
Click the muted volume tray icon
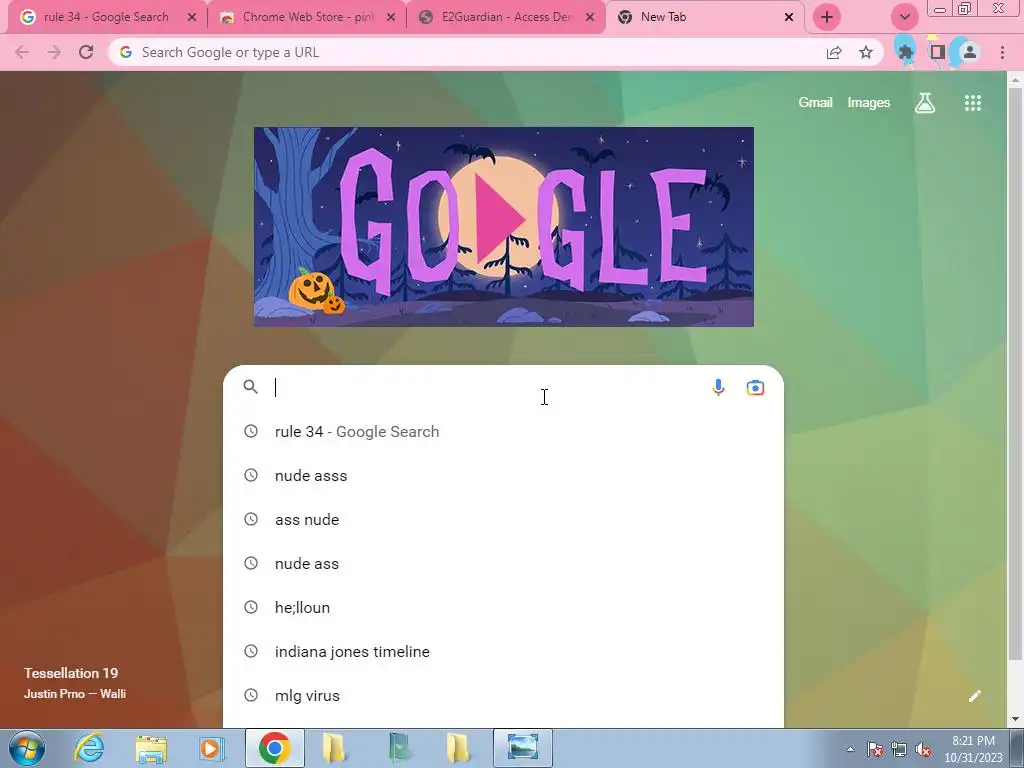[x=923, y=749]
